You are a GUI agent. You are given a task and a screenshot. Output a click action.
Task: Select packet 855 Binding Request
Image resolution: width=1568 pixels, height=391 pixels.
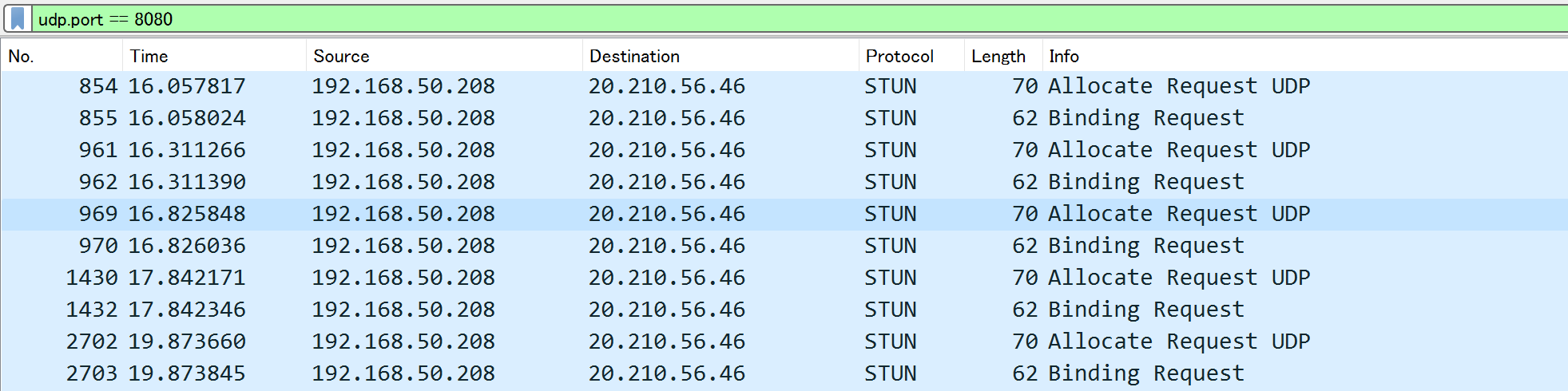pyautogui.click(x=784, y=118)
